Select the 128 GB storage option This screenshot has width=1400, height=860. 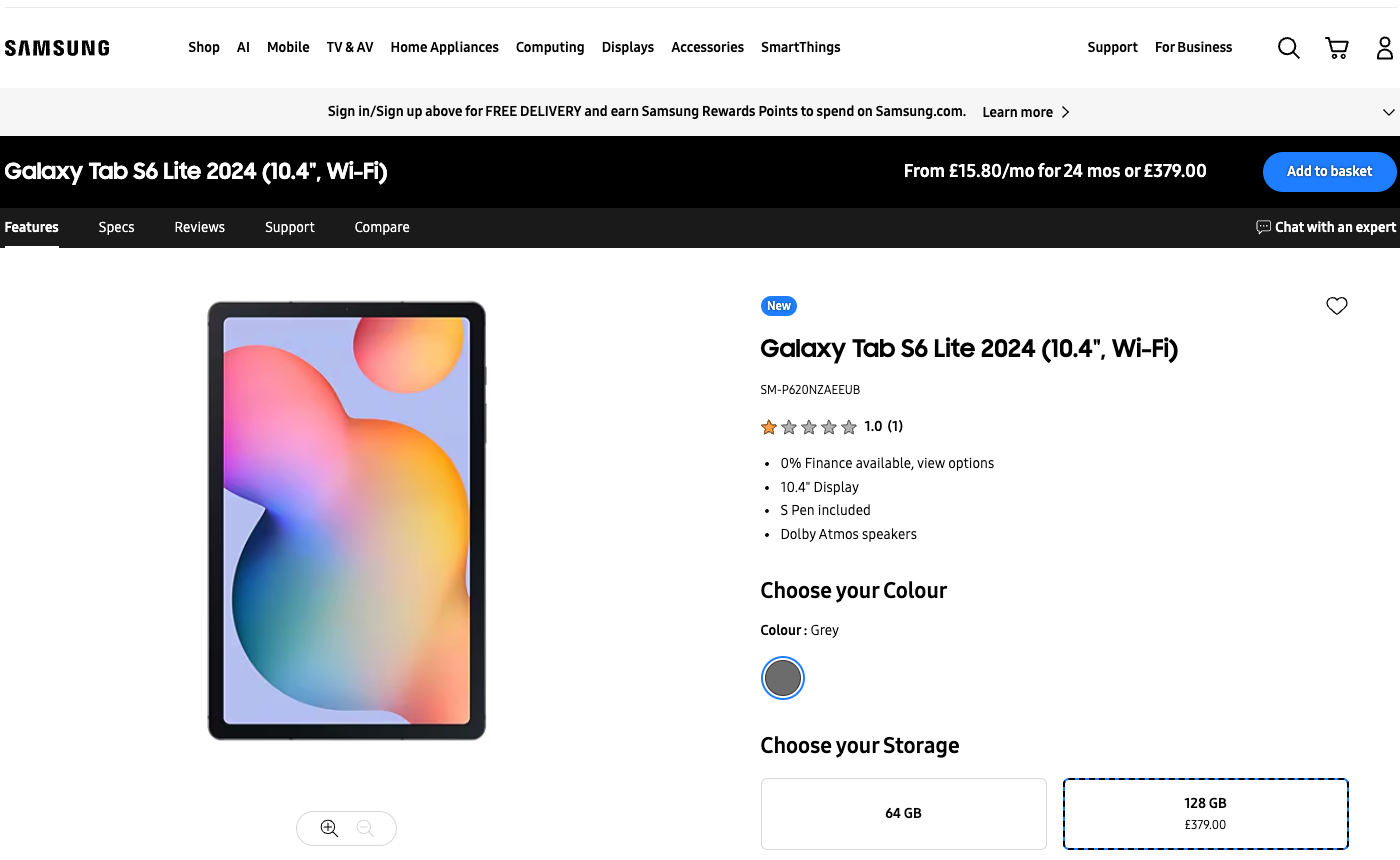click(1205, 813)
